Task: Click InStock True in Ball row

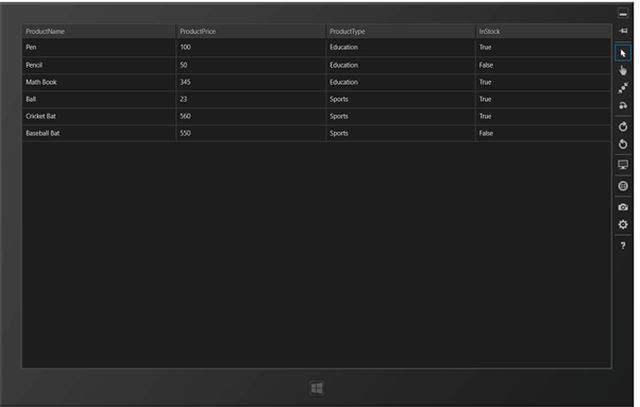Action: click(543, 99)
